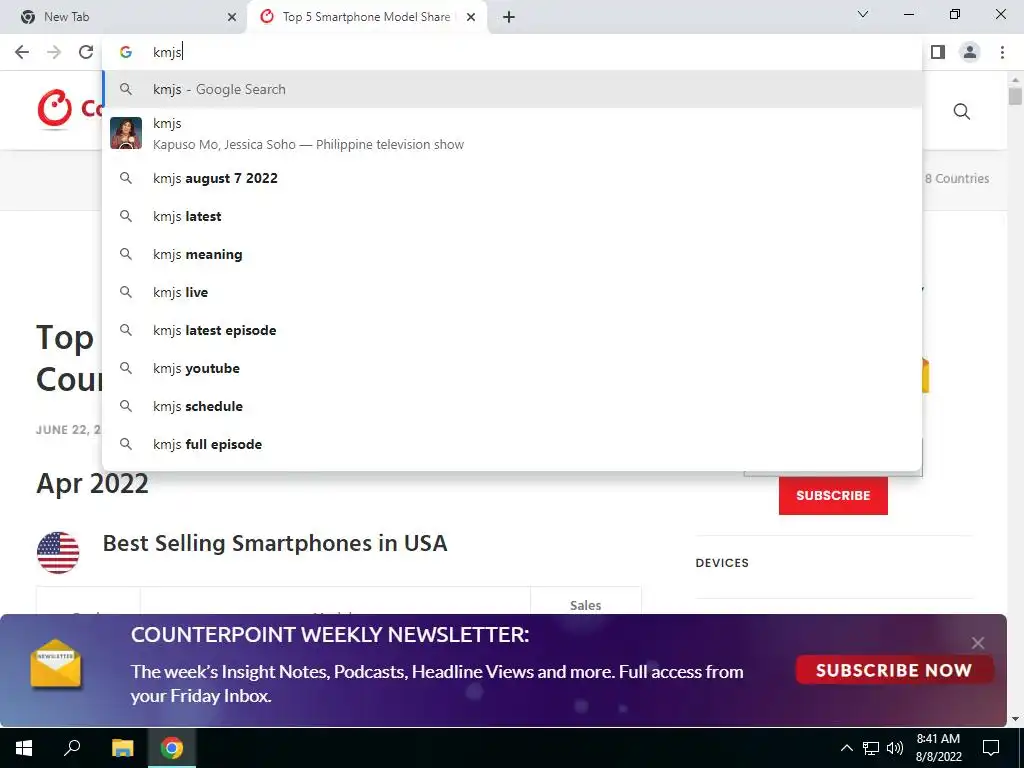The image size is (1024, 768).
Task: Choose 'kmjs august 7 2022' suggestion
Action: pyautogui.click(x=513, y=178)
